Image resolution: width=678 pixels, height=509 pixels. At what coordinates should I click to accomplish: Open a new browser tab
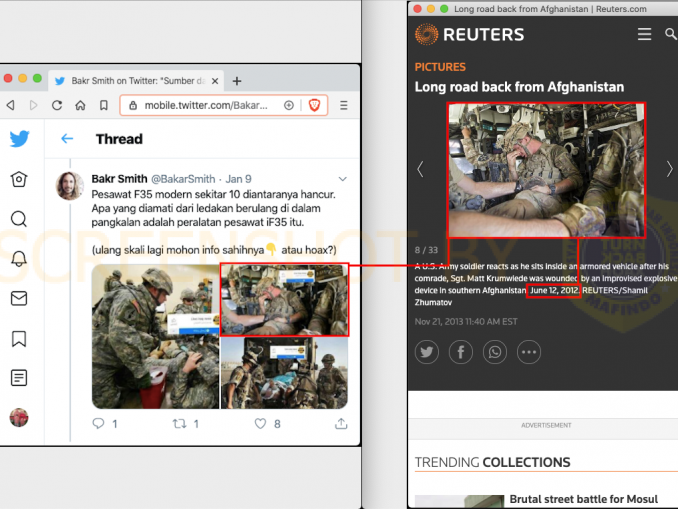(x=237, y=81)
